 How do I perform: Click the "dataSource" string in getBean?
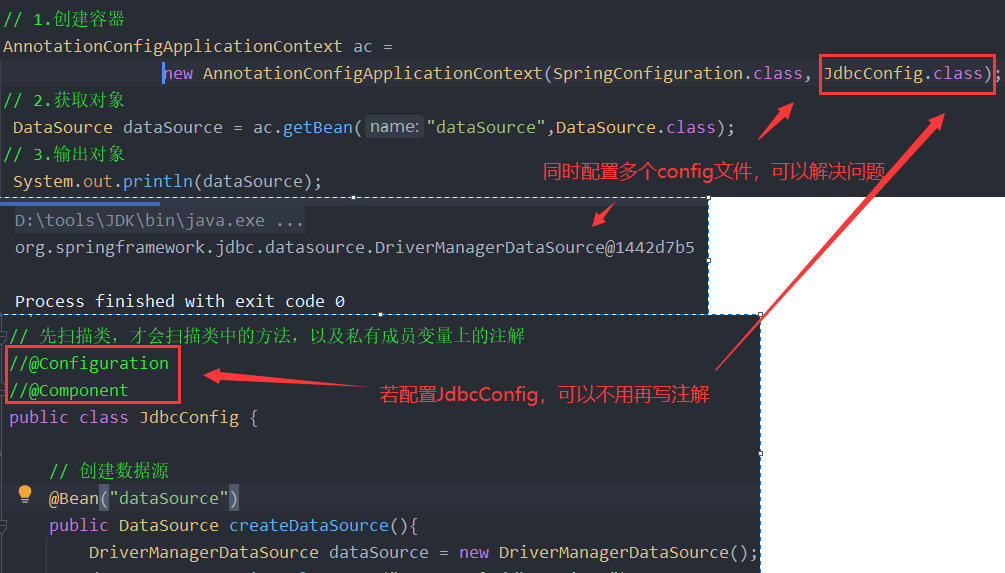pyautogui.click(x=486, y=128)
